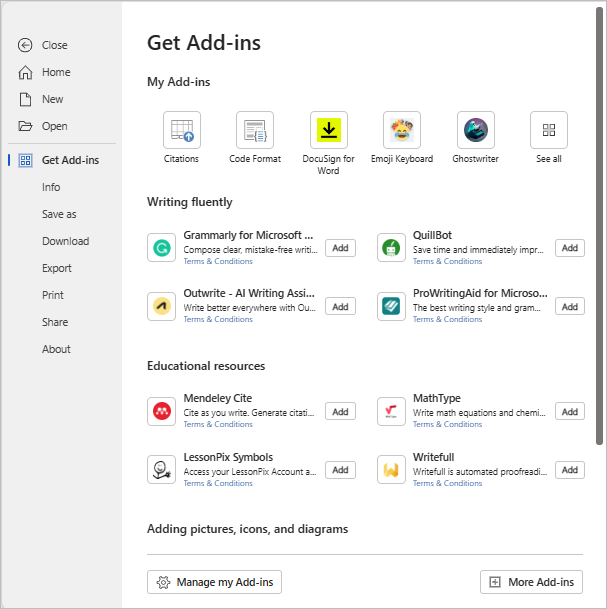Select Share in the sidebar
The image size is (607, 609).
[55, 322]
